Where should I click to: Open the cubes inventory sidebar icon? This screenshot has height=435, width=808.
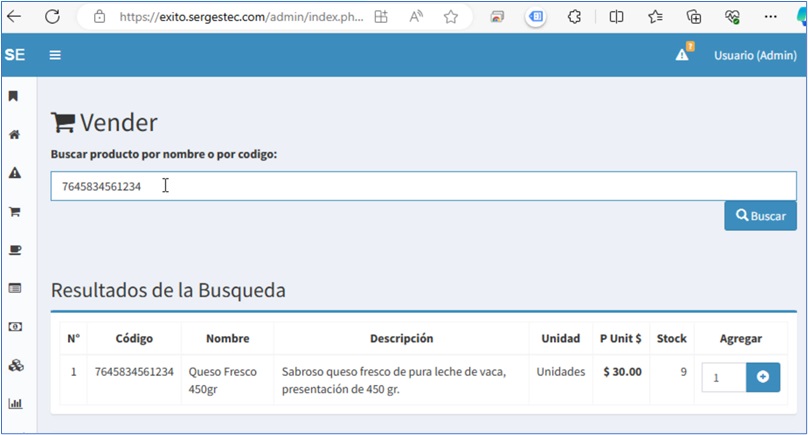tap(16, 365)
